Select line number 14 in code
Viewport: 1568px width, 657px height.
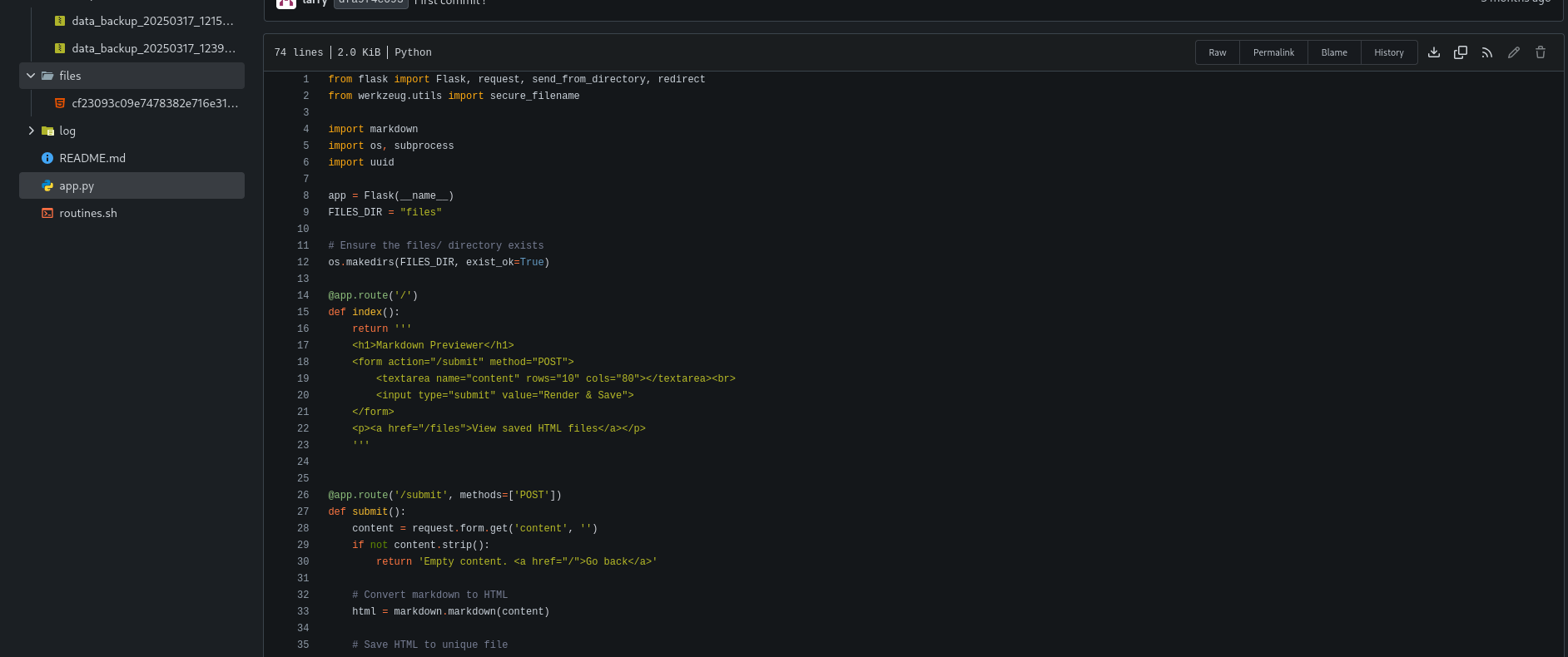pos(303,295)
